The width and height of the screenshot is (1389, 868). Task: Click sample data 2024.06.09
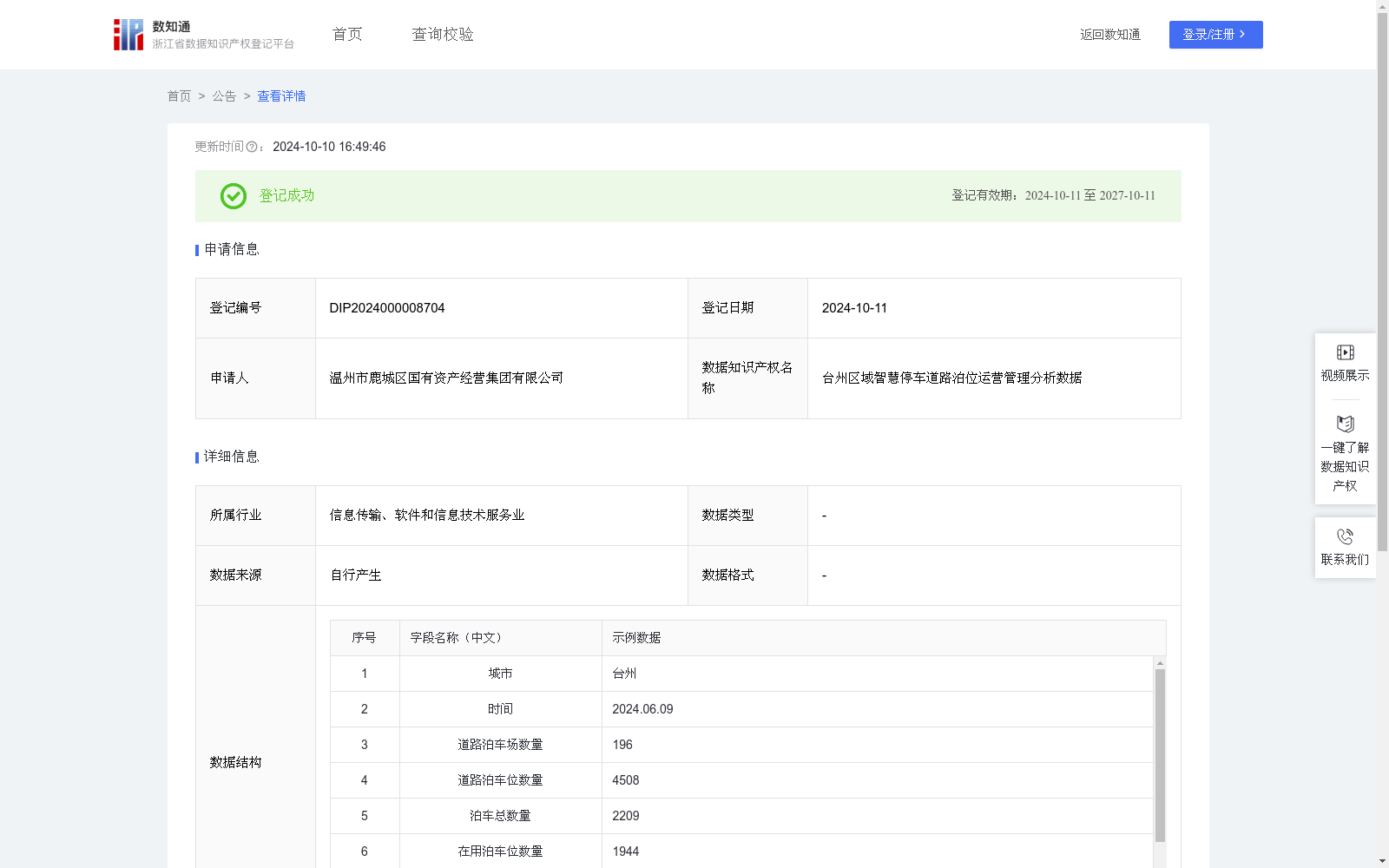642,709
